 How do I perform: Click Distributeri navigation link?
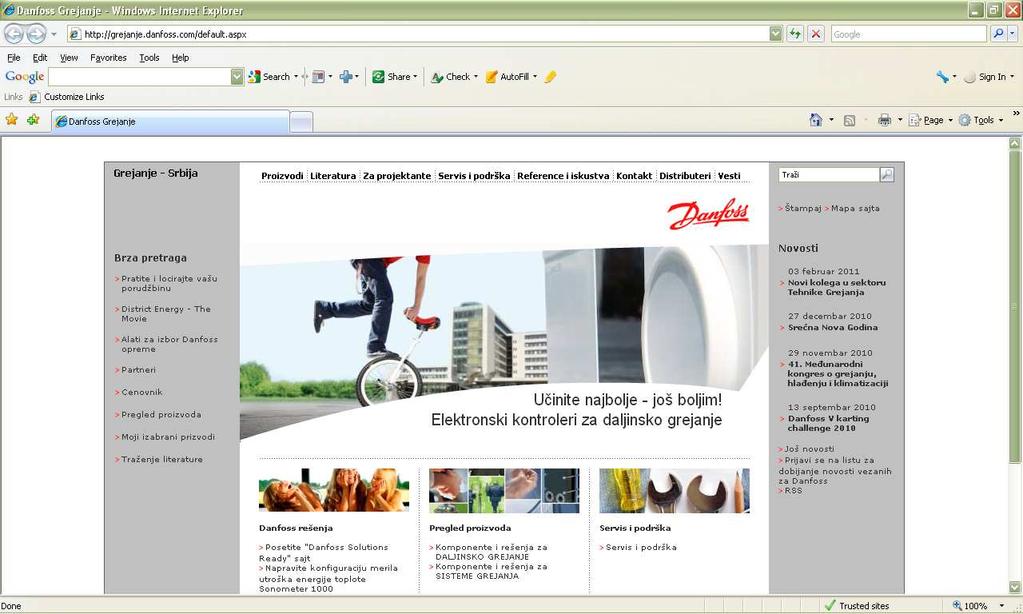(x=684, y=176)
